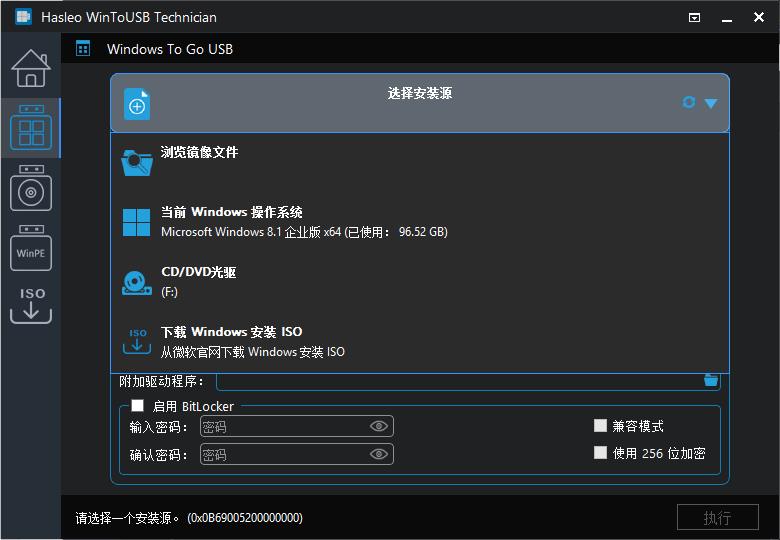The height and width of the screenshot is (540, 780).
Task: Click the ISO download icon in the list
Action: tap(137, 341)
